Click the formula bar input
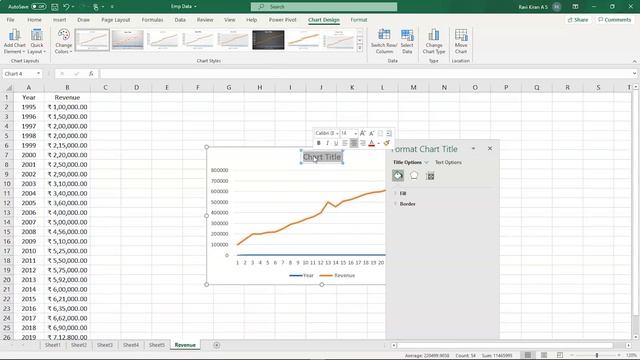640x360 pixels. point(367,74)
